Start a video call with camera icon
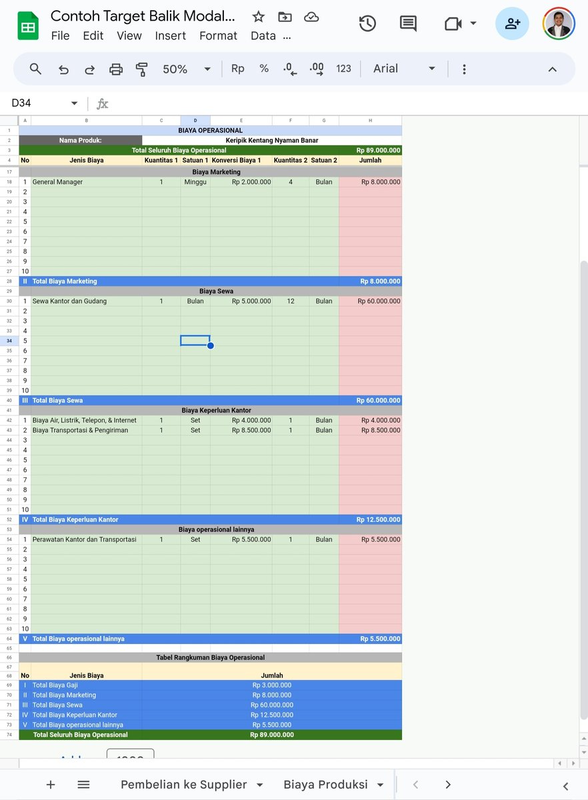588x800 pixels. 453,23
